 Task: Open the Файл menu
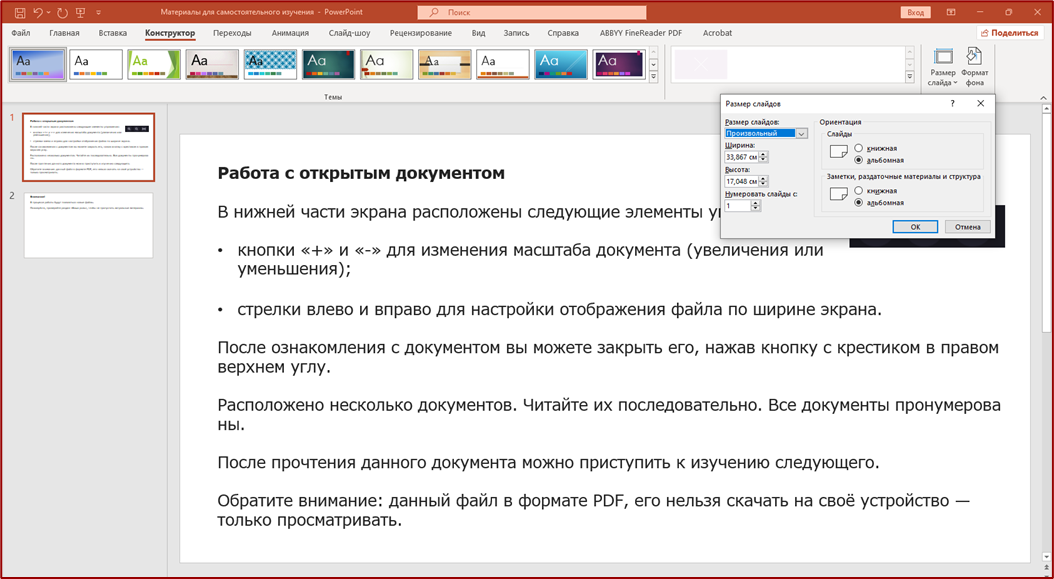click(x=21, y=33)
